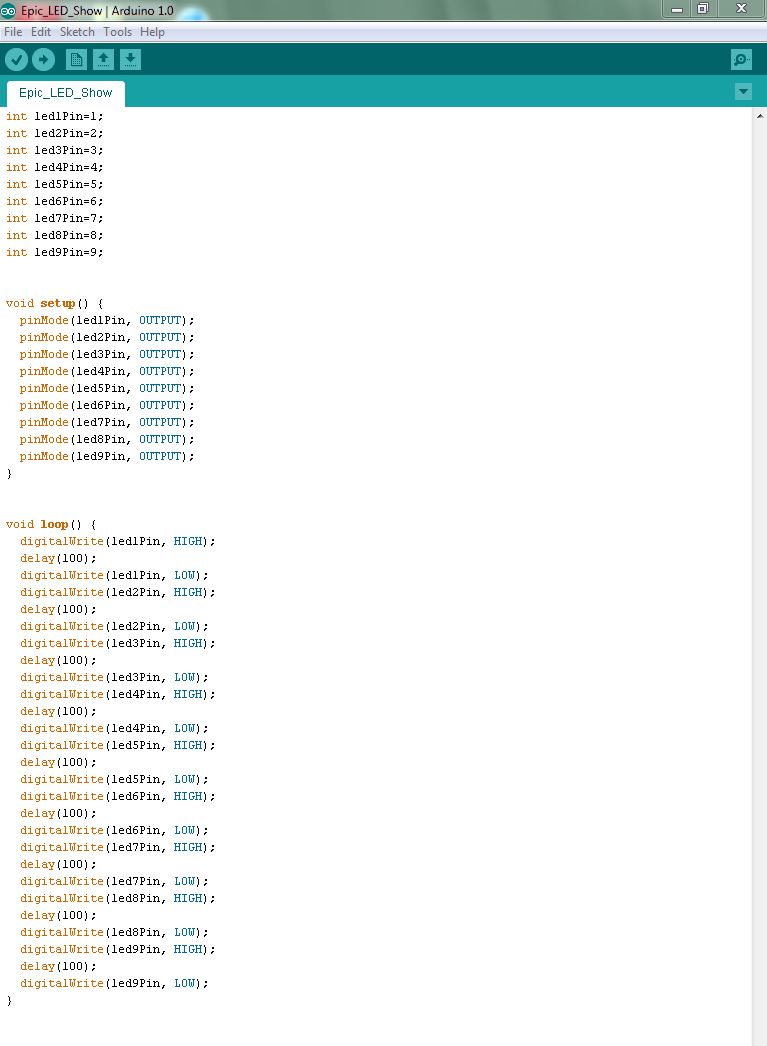Click 'int led2Pin=2;' declaration
Viewport: 767px width, 1046px height.
point(55,133)
